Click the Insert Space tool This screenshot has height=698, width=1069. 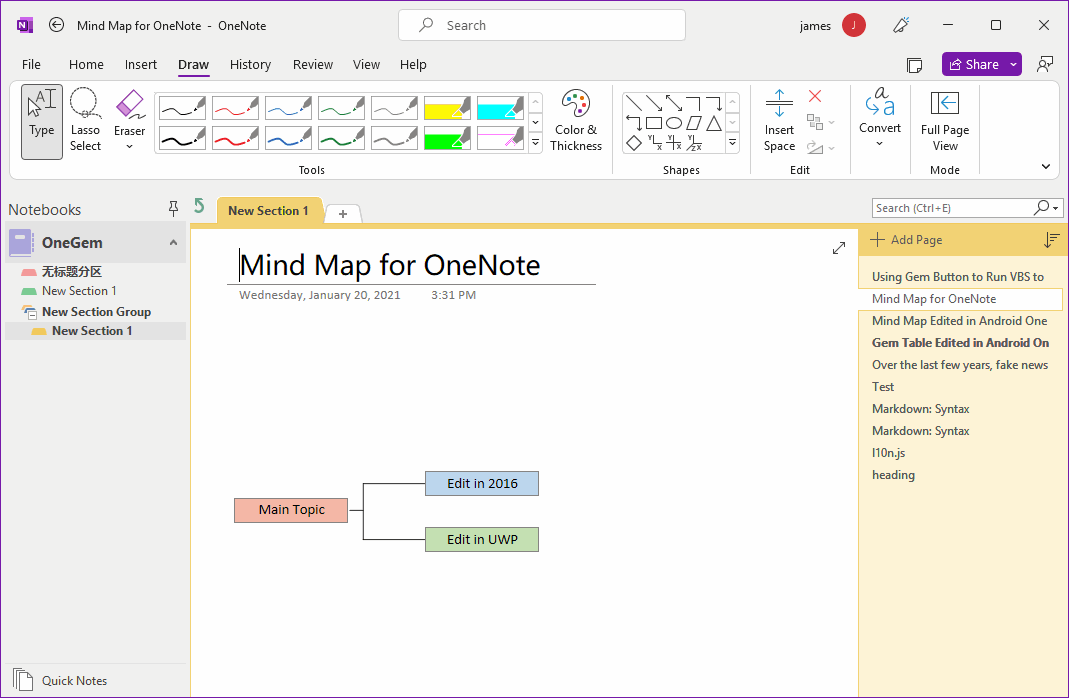coord(779,121)
